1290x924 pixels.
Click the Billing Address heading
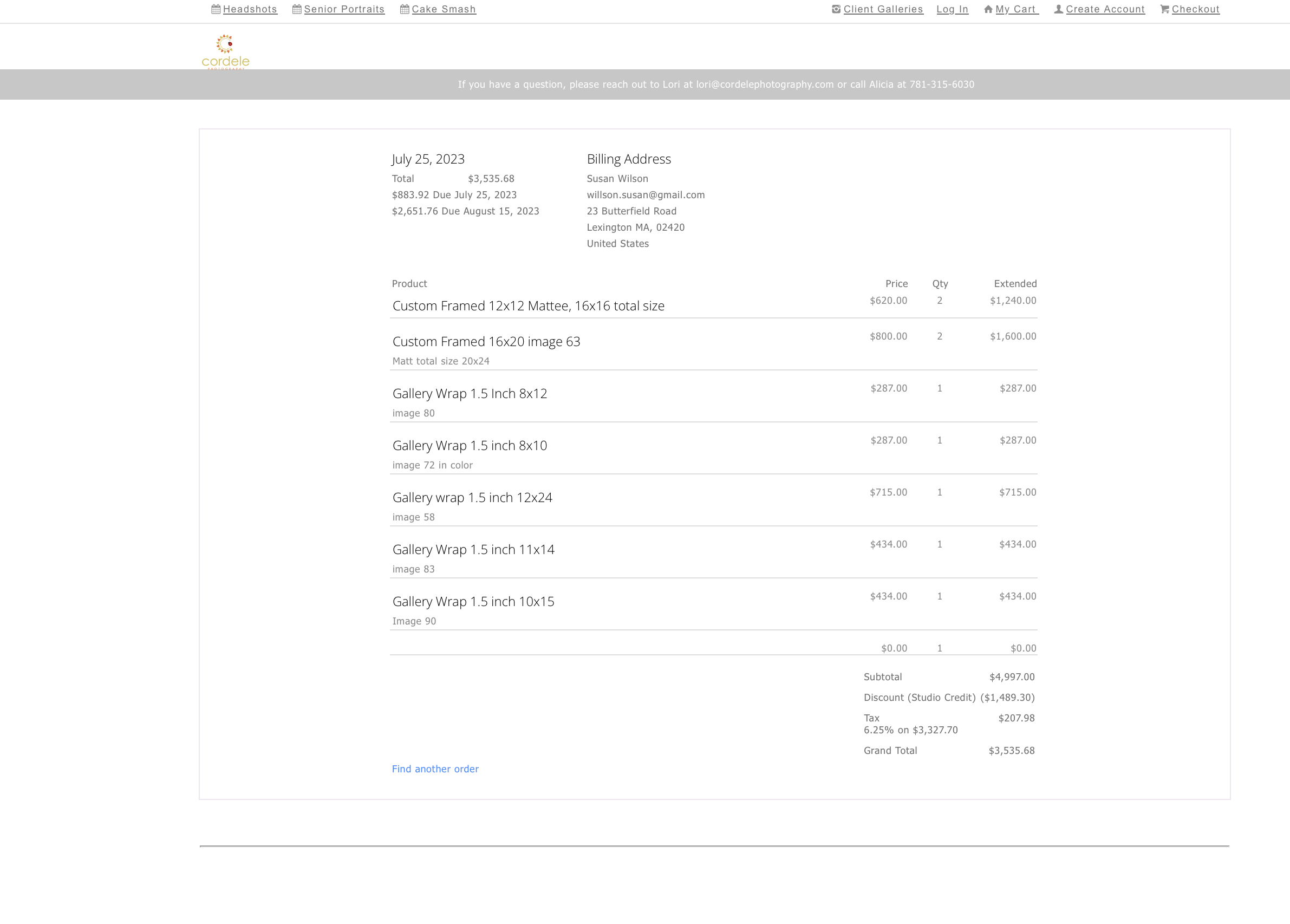(x=629, y=159)
